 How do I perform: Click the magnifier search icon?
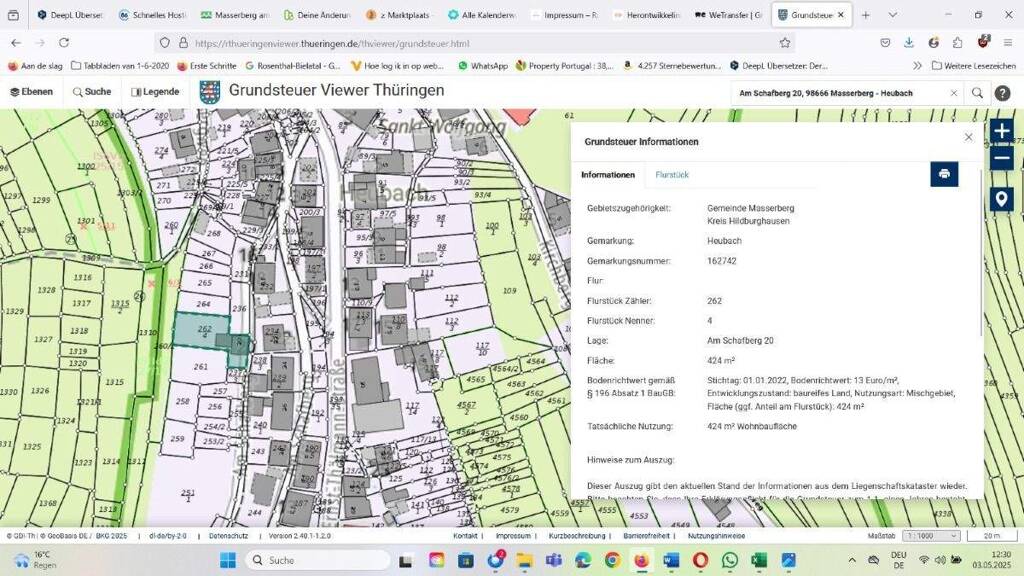coord(978,93)
